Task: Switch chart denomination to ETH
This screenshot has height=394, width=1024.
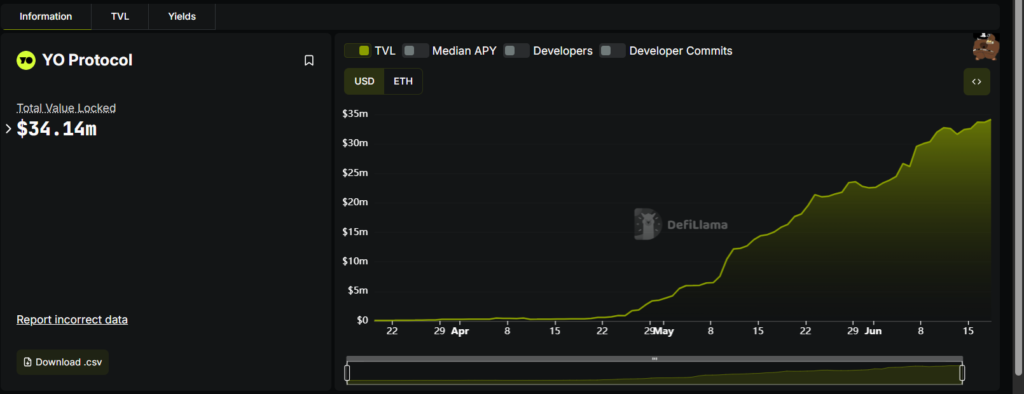Action: click(403, 82)
